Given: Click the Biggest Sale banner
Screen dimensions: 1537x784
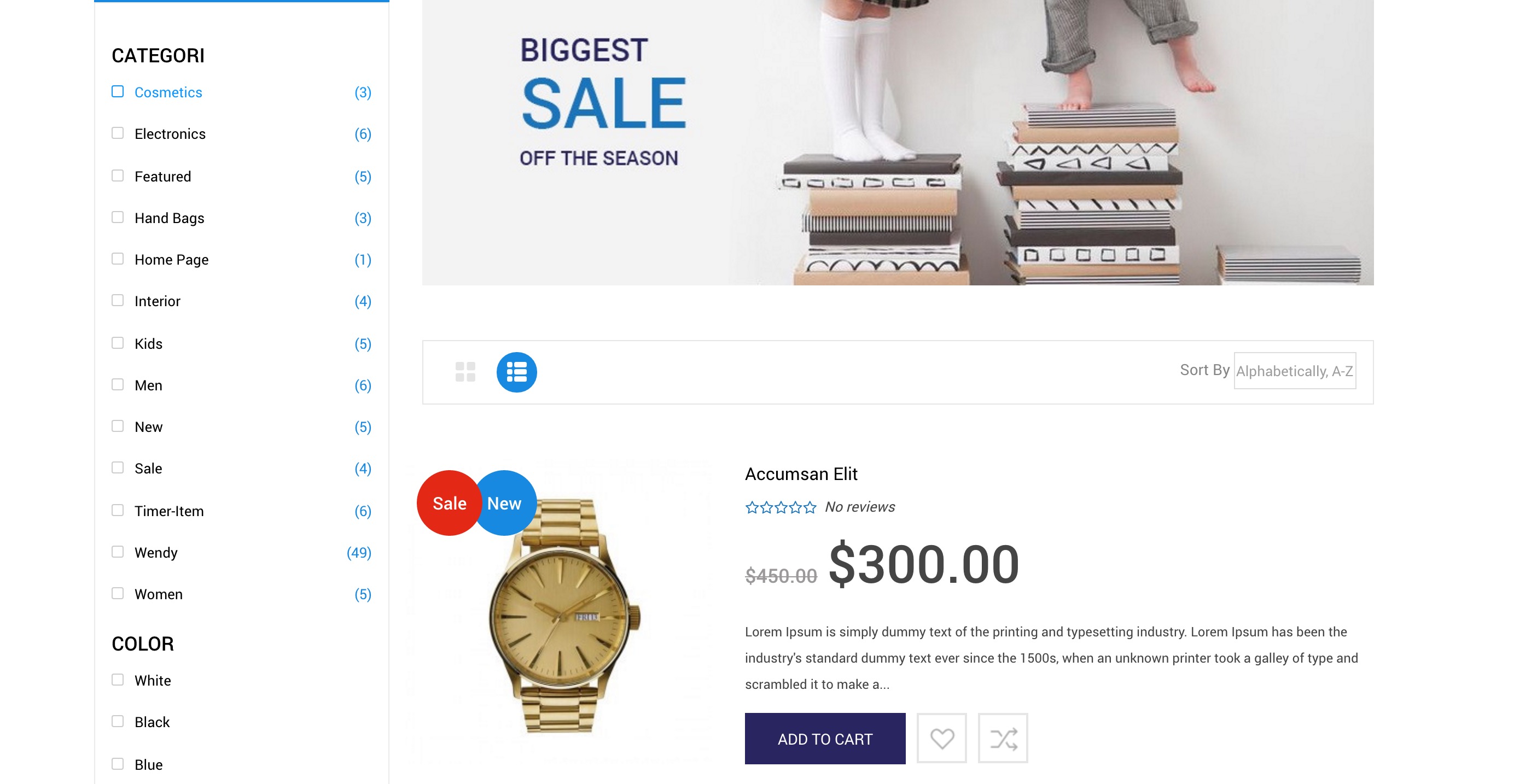Looking at the screenshot, I should pyautogui.click(x=898, y=142).
